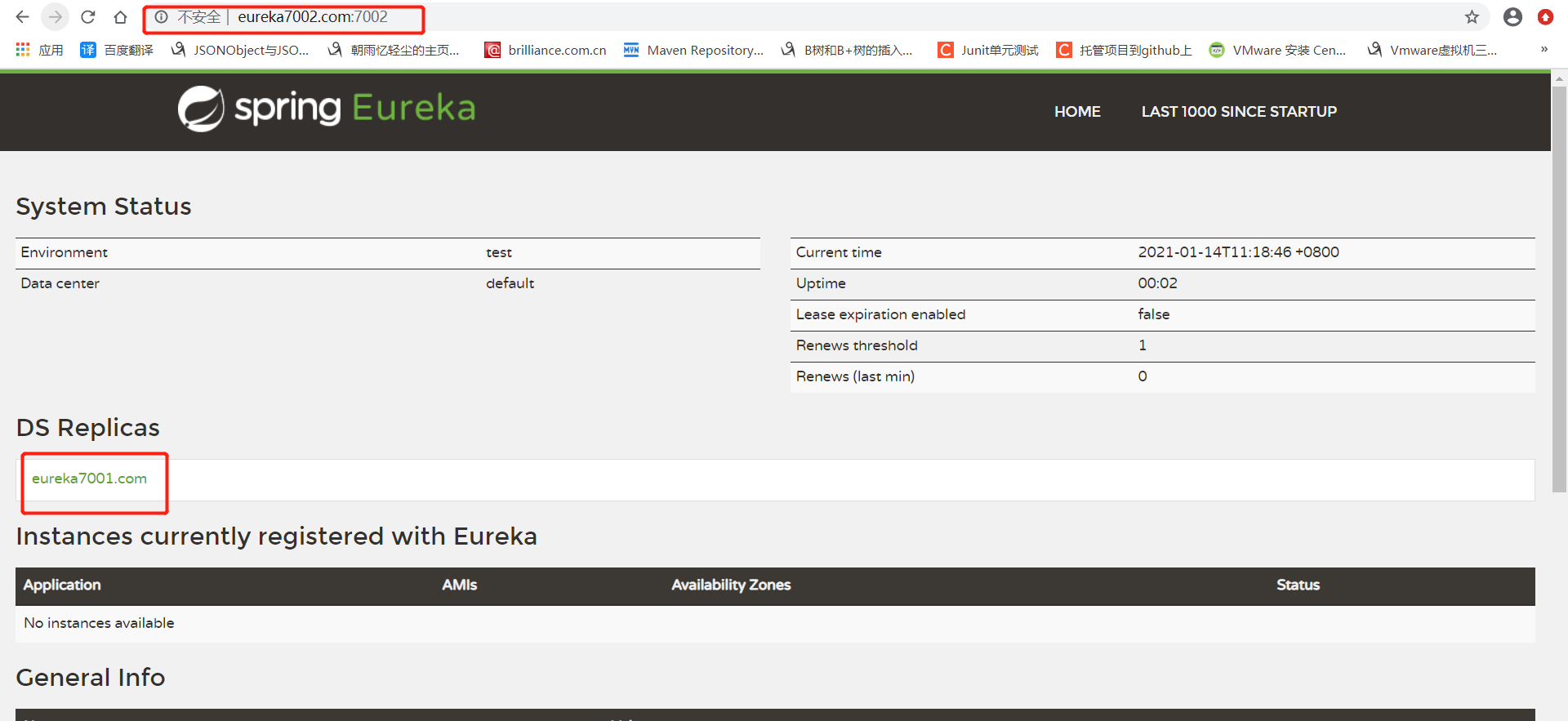Open the HOME nav item
Image resolution: width=1568 pixels, height=721 pixels.
click(1077, 112)
